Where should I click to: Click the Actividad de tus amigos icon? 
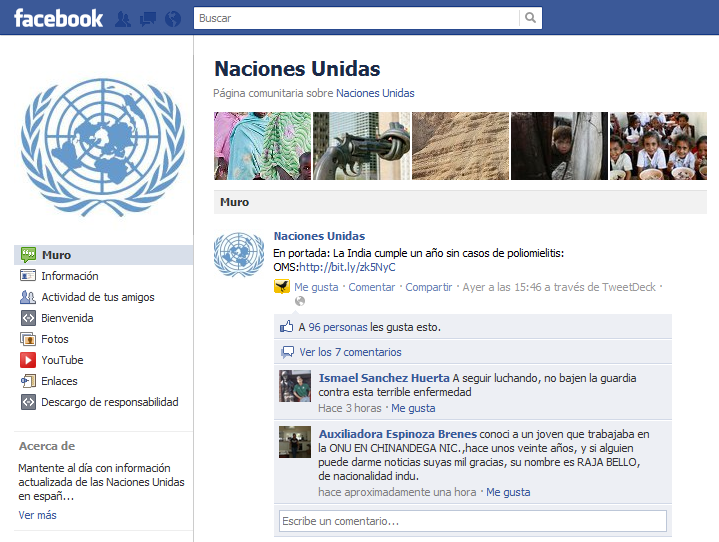click(x=28, y=297)
